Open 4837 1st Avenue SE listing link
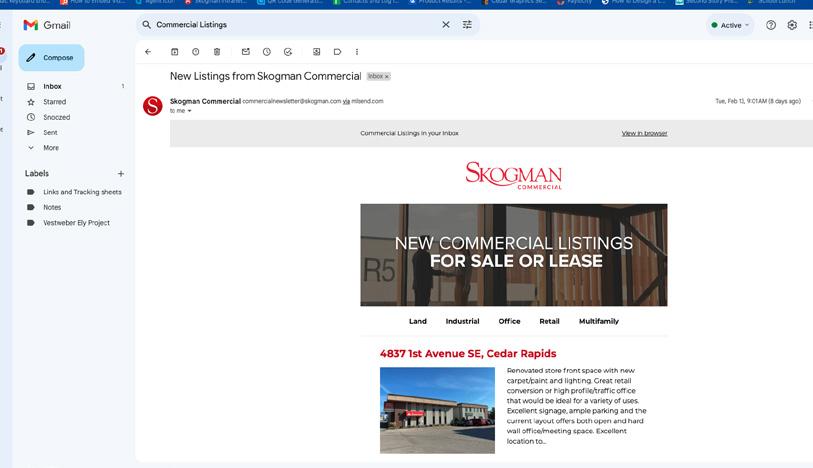The height and width of the screenshot is (468, 813). [468, 353]
